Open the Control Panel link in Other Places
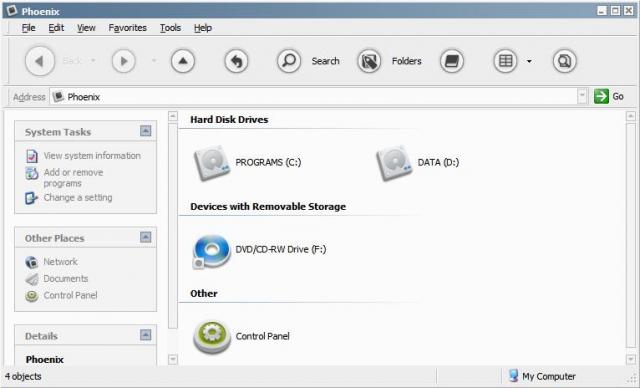The width and height of the screenshot is (640, 388). tap(70, 295)
